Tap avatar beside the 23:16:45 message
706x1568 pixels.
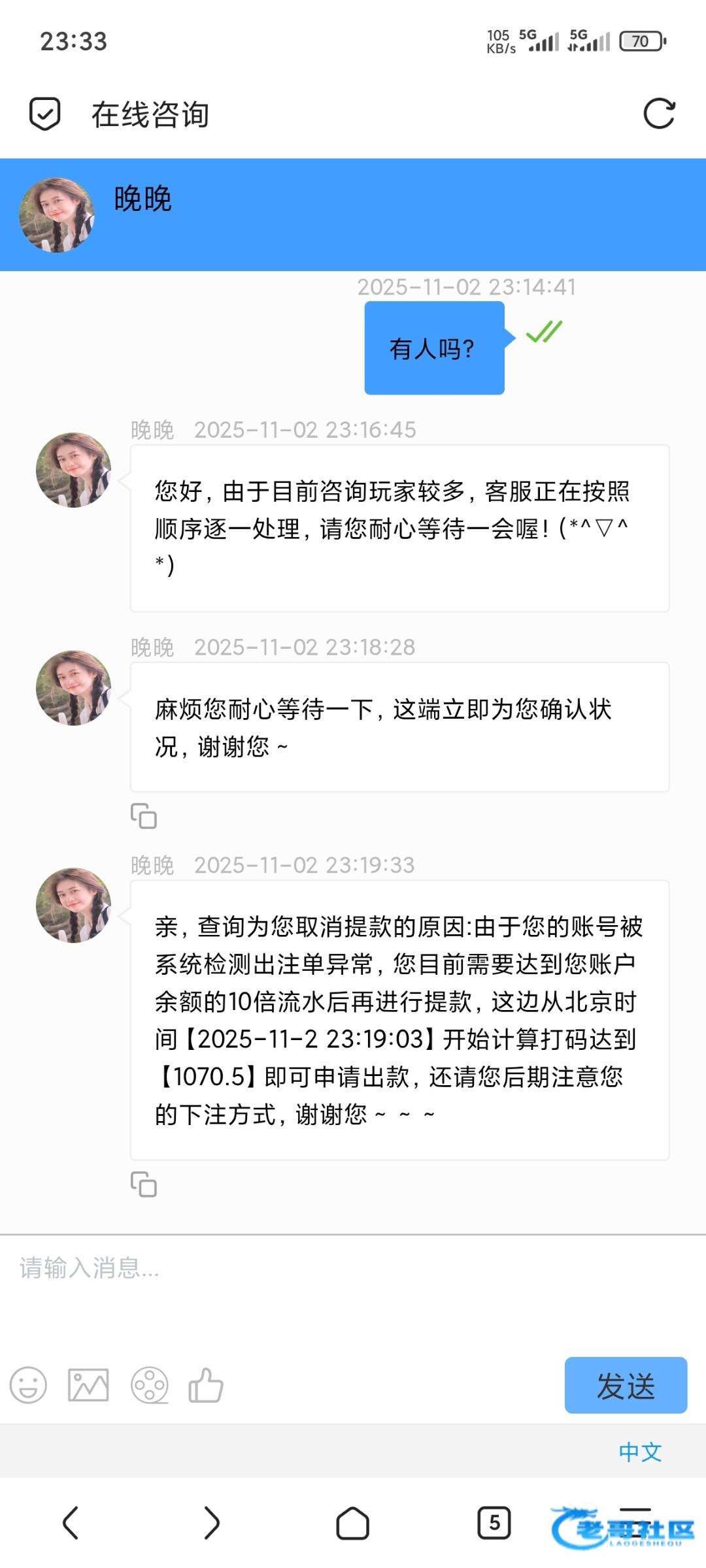pyautogui.click(x=73, y=470)
